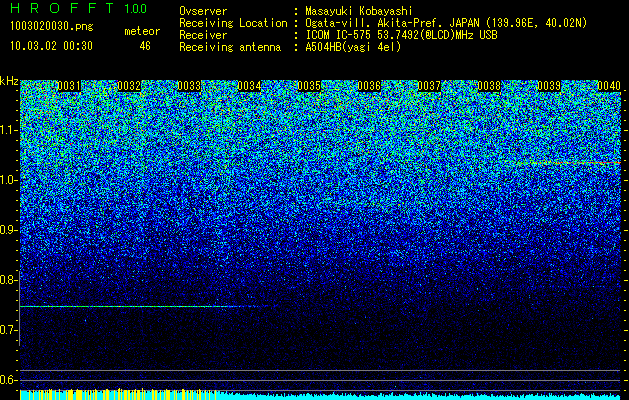Click the Ovserver field label

pos(203,11)
